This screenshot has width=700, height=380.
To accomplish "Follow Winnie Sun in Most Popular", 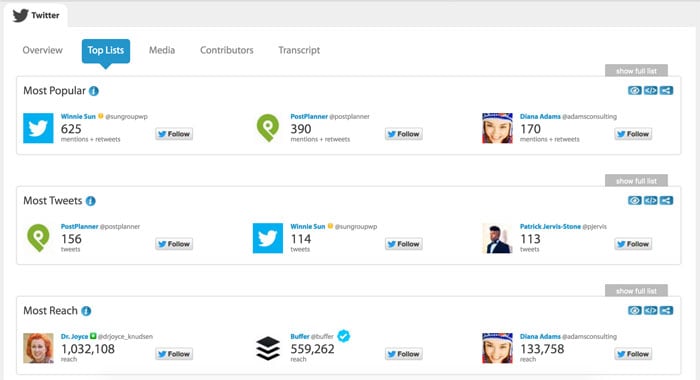I will pyautogui.click(x=174, y=134).
